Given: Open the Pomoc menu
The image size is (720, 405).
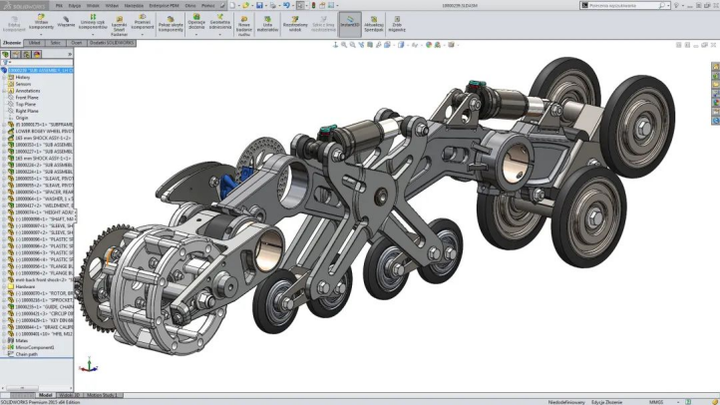Looking at the screenshot, I should coord(208,6).
